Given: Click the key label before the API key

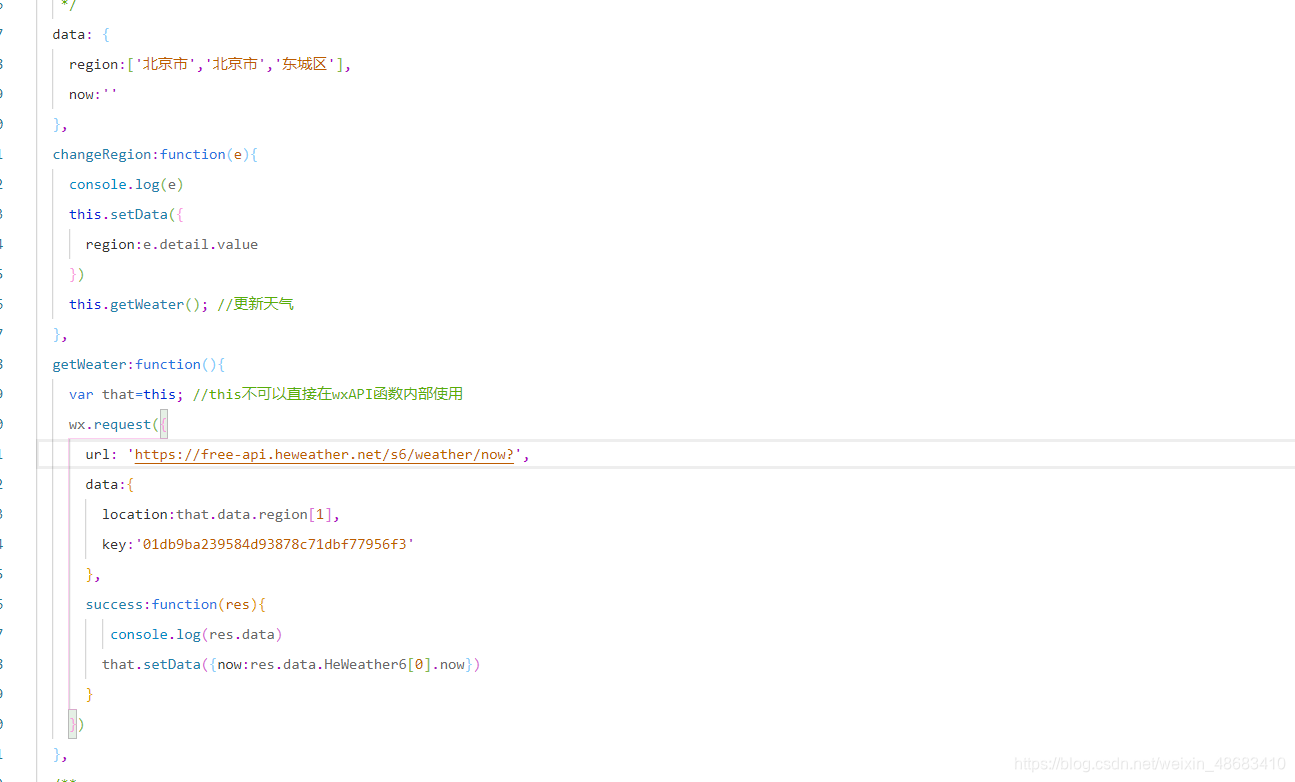Looking at the screenshot, I should click(114, 544).
